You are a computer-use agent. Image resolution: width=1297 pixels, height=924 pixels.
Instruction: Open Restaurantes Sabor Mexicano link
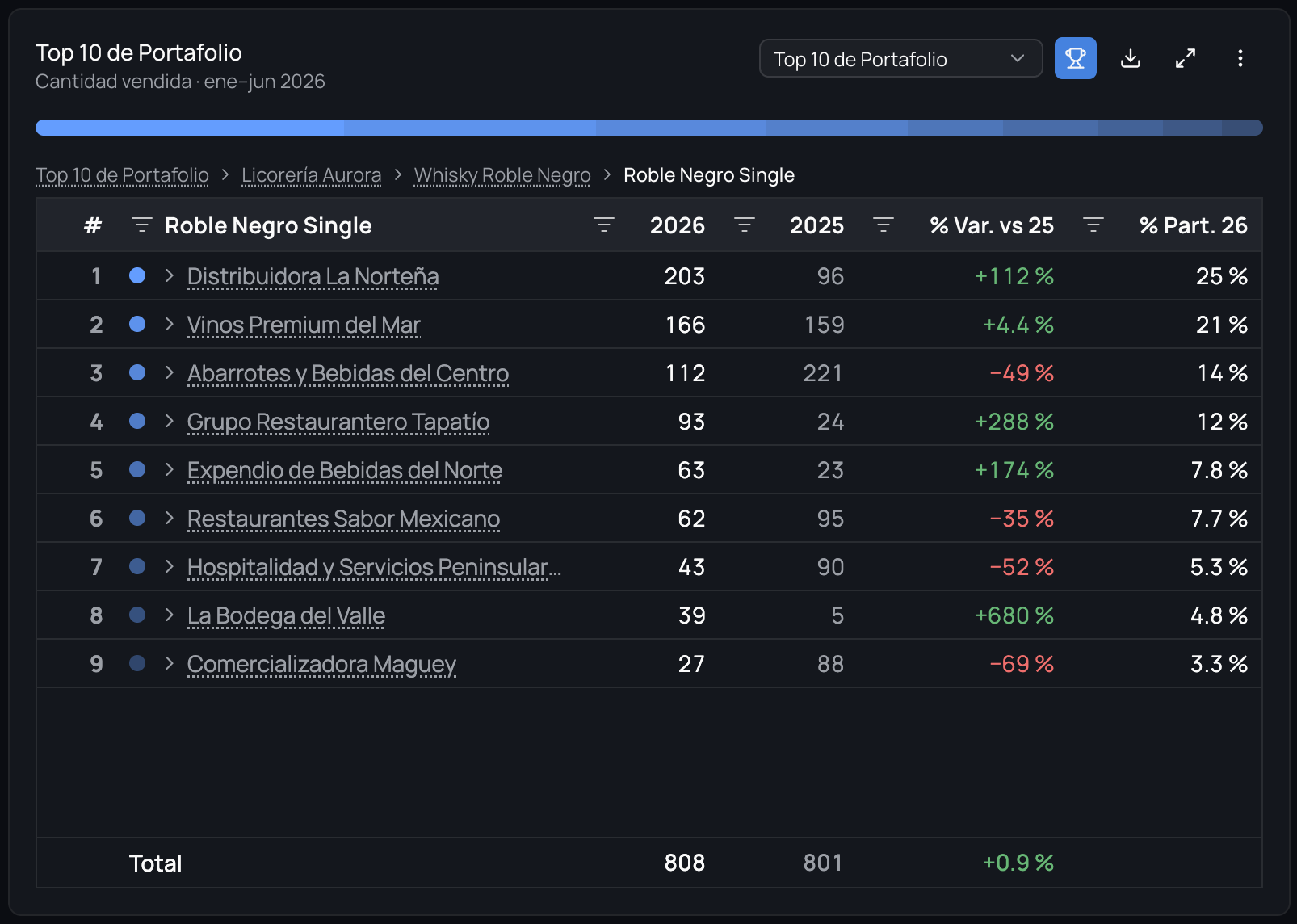(x=343, y=519)
